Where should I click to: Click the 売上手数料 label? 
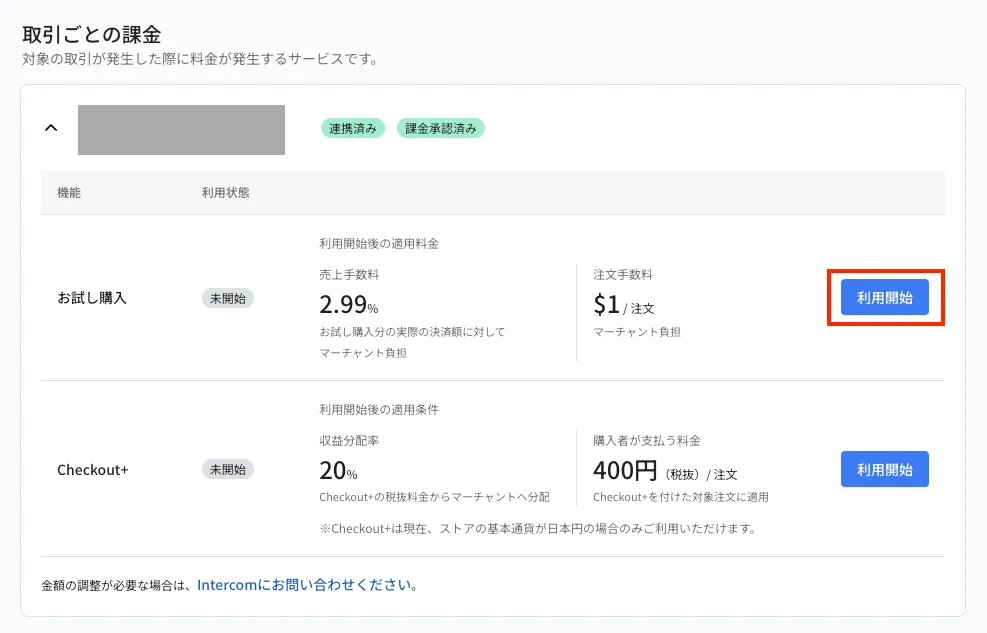(349, 274)
